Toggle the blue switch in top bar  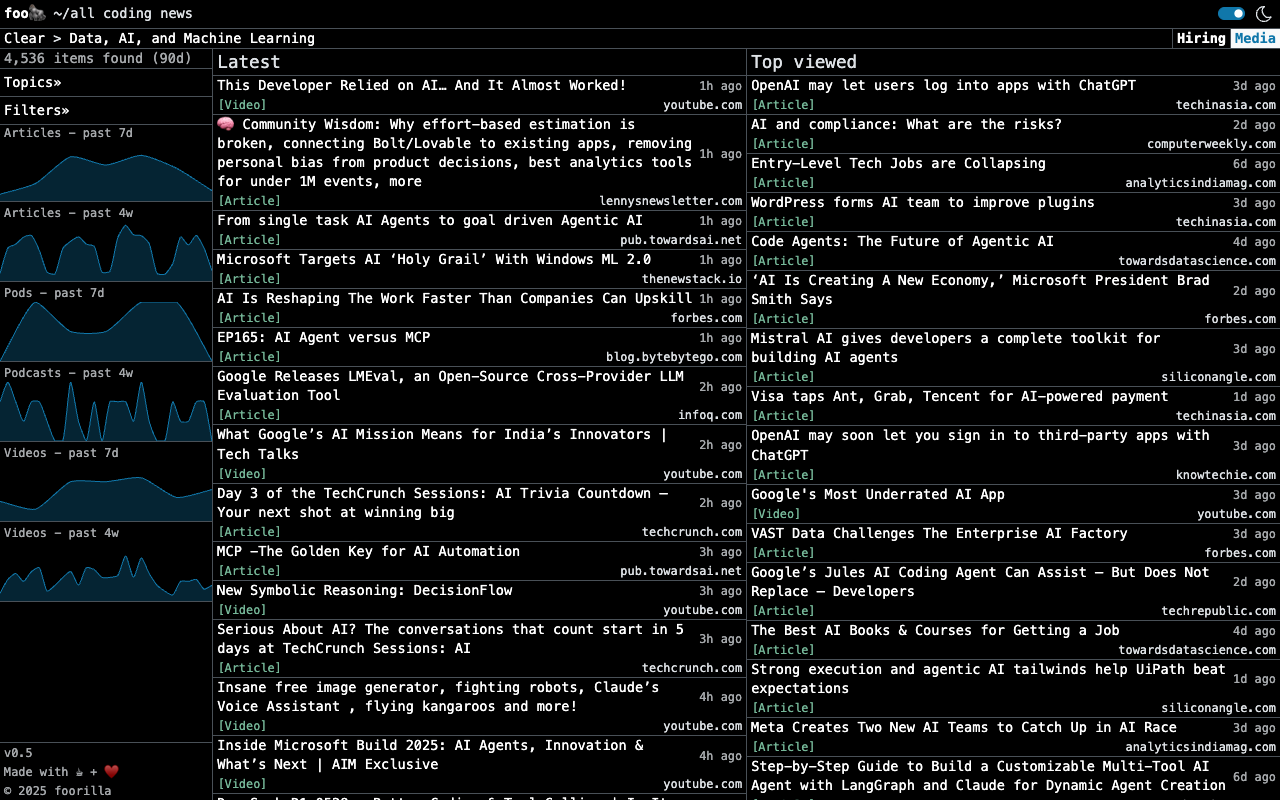coord(1231,13)
